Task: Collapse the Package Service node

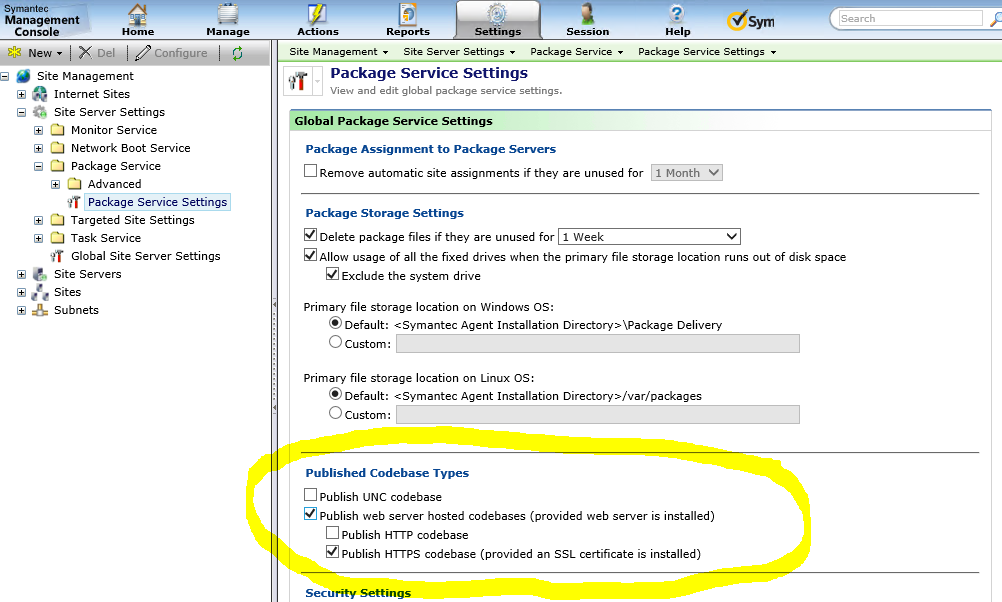Action: [38, 166]
